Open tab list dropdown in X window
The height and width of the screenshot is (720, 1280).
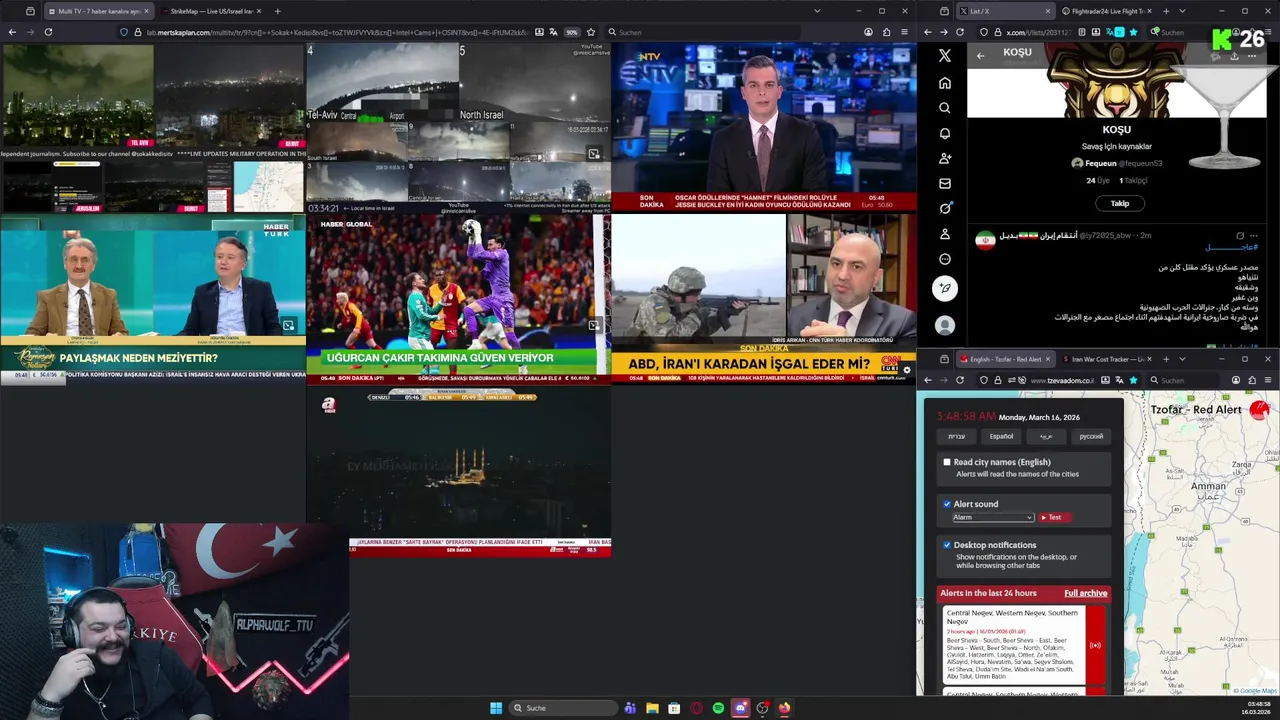(1182, 11)
